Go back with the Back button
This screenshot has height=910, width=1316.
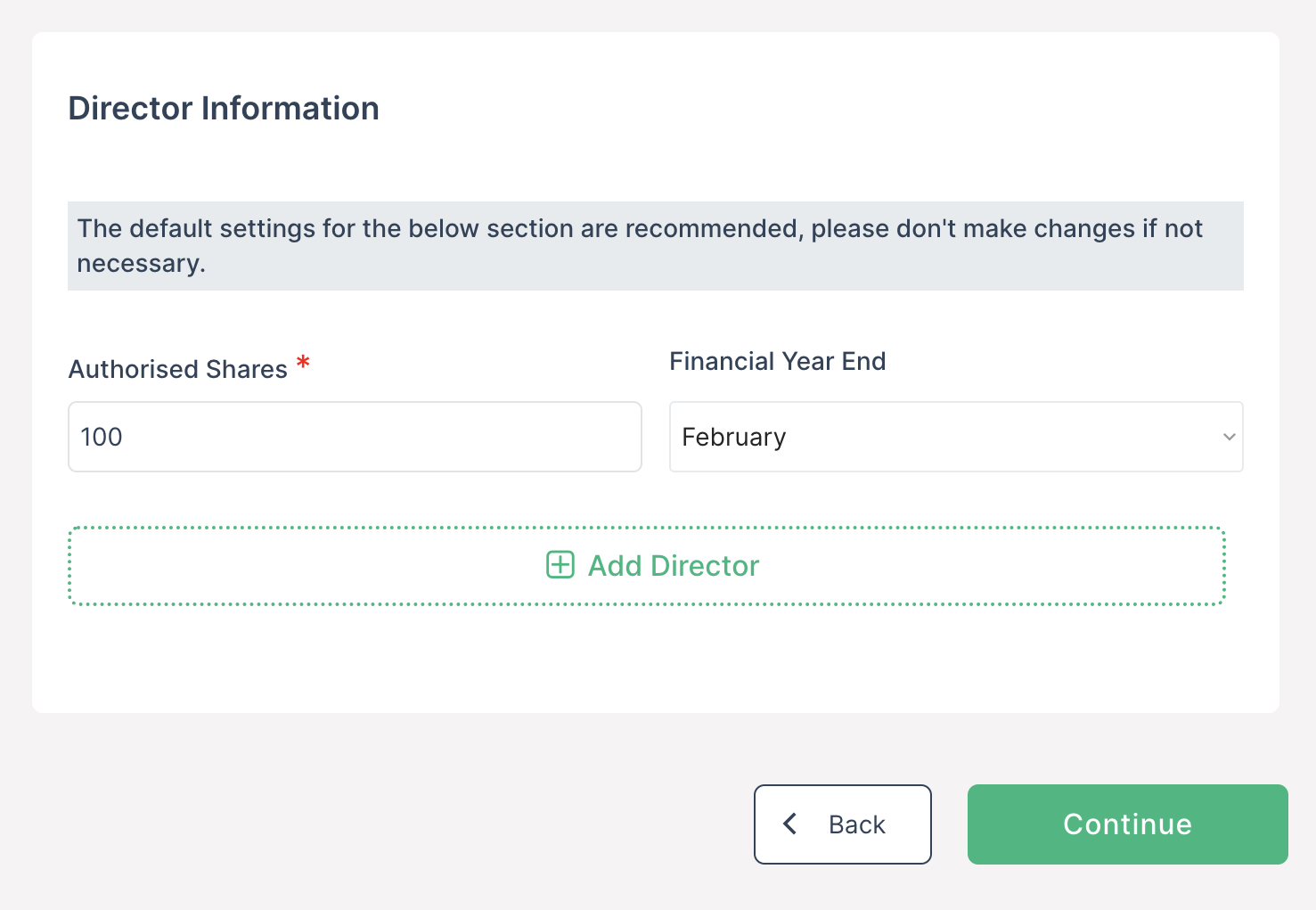pos(842,824)
